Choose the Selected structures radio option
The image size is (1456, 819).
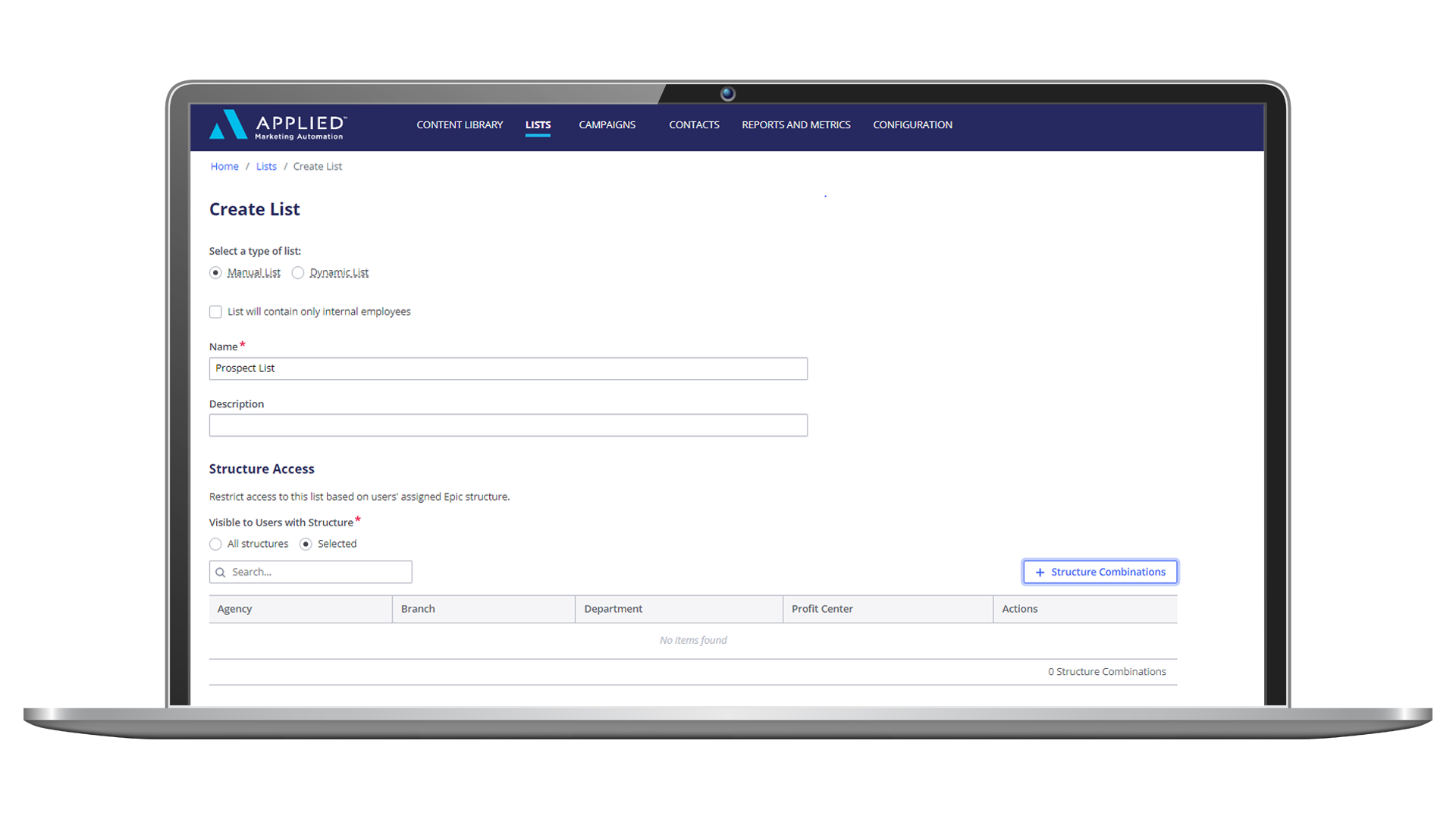pos(306,544)
